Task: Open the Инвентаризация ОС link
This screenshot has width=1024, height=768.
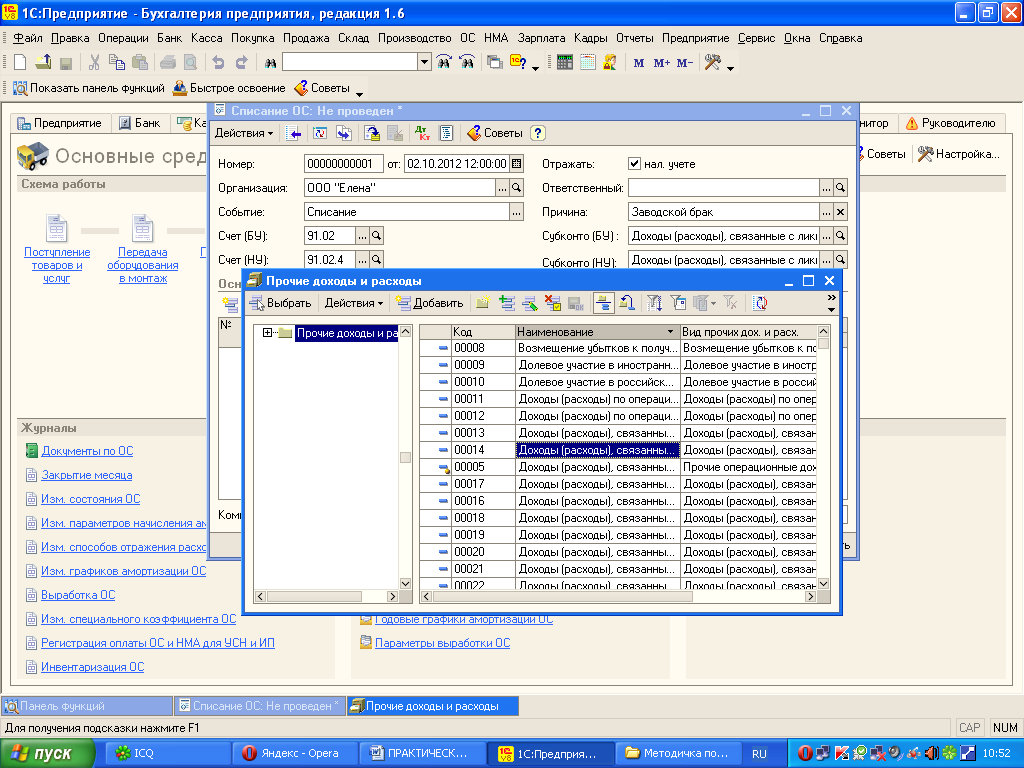Action: [92, 667]
